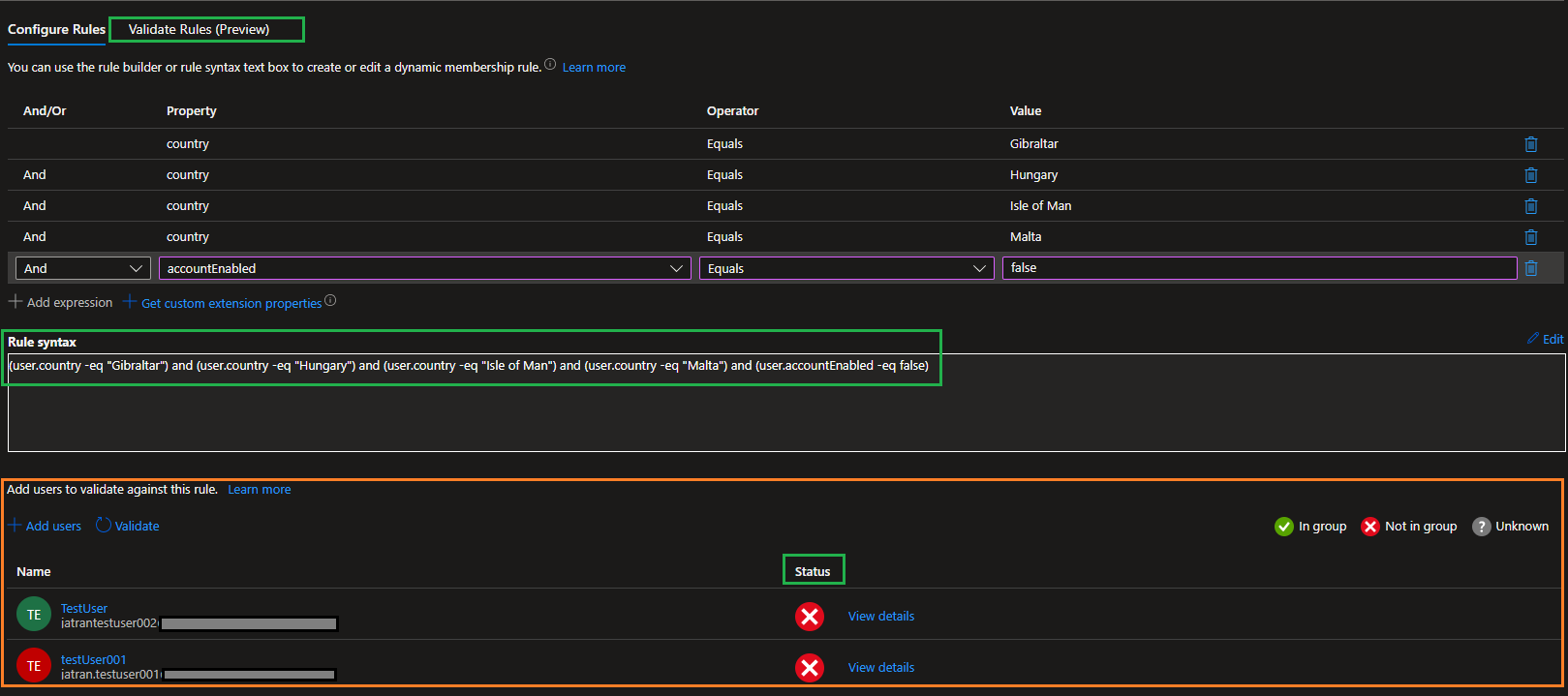Viewport: 1568px width, 696px height.
Task: Switch to Configure Rules tab
Action: point(56,29)
